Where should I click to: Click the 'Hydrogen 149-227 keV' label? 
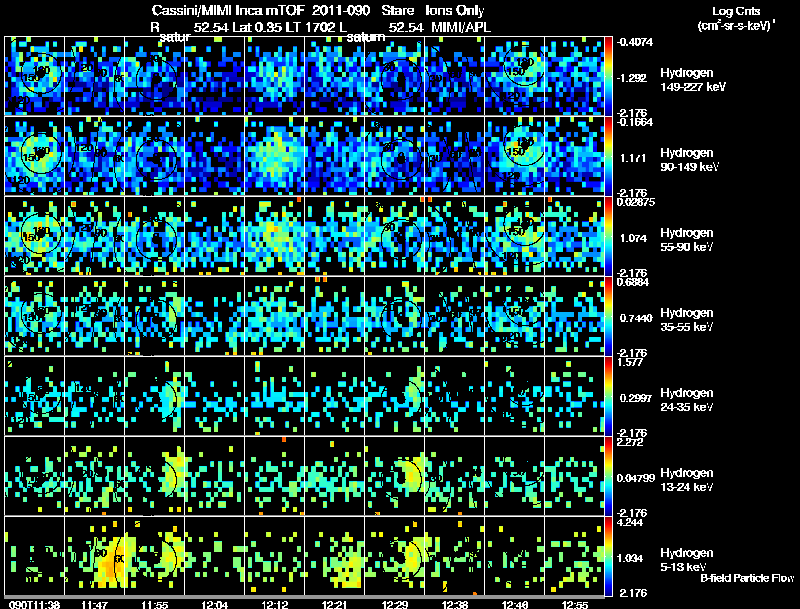coord(692,80)
